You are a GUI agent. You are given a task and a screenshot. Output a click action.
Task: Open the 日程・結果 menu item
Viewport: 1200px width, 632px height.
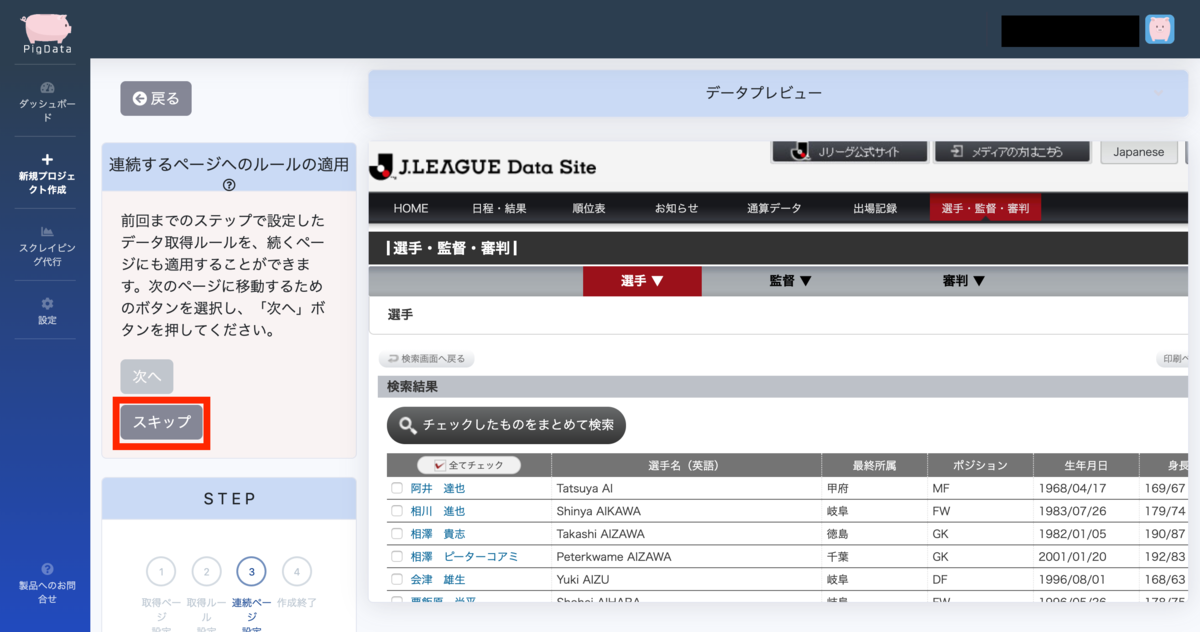coord(499,208)
